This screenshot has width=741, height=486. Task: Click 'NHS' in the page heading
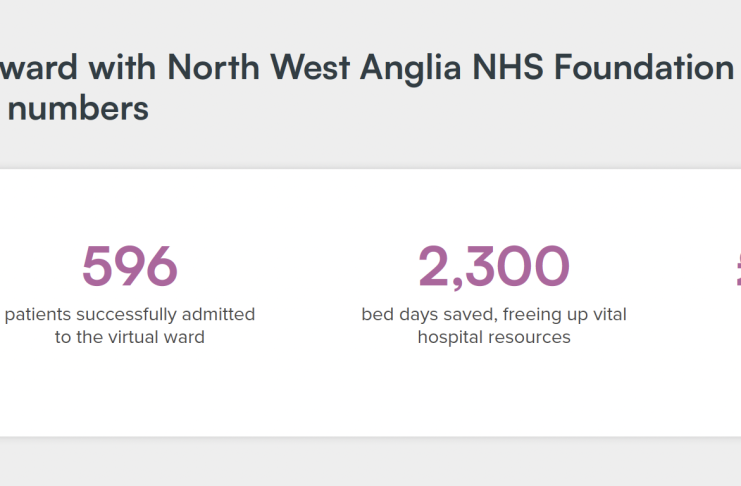508,67
